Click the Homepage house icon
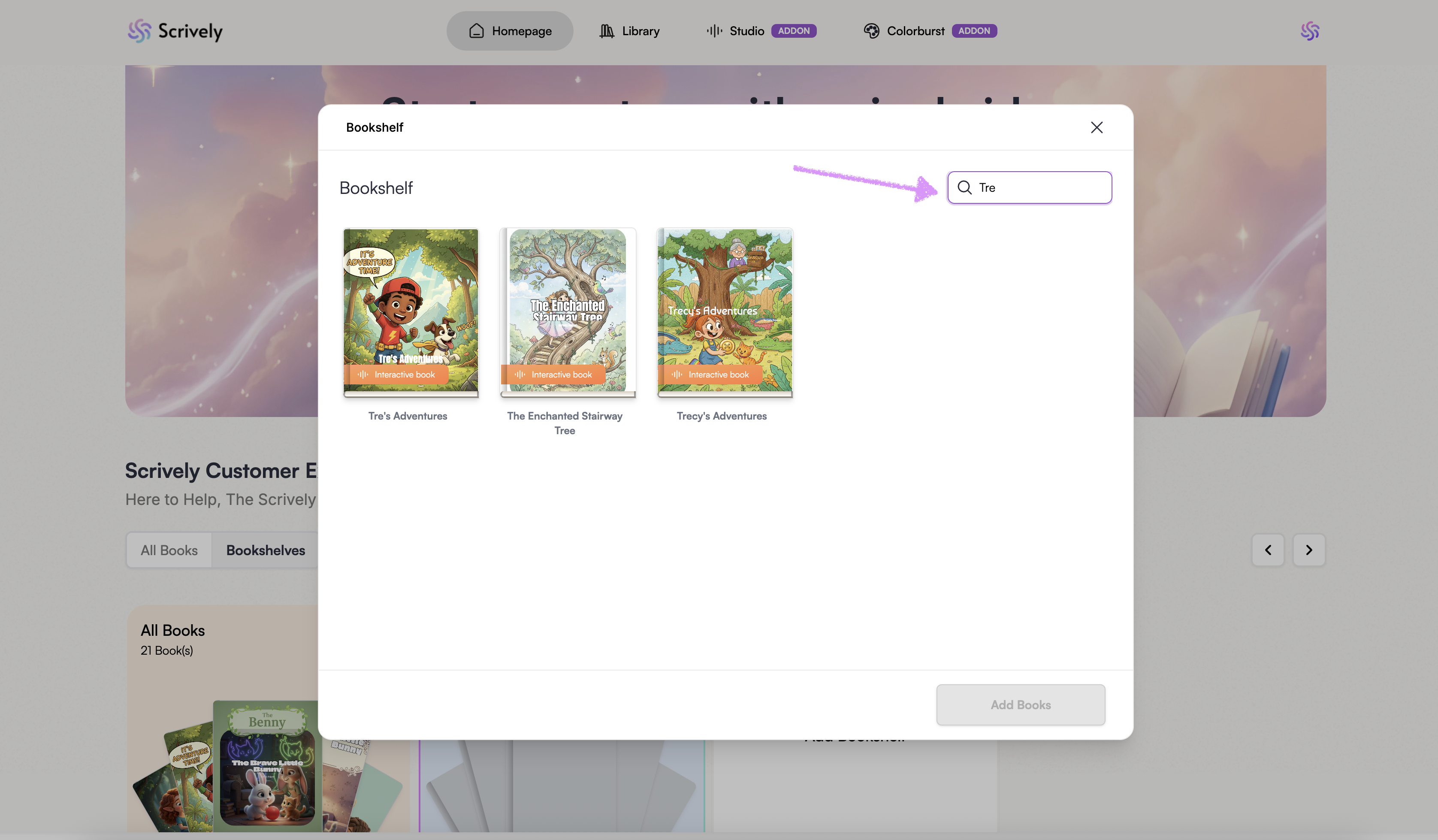The image size is (1438, 840). (477, 31)
